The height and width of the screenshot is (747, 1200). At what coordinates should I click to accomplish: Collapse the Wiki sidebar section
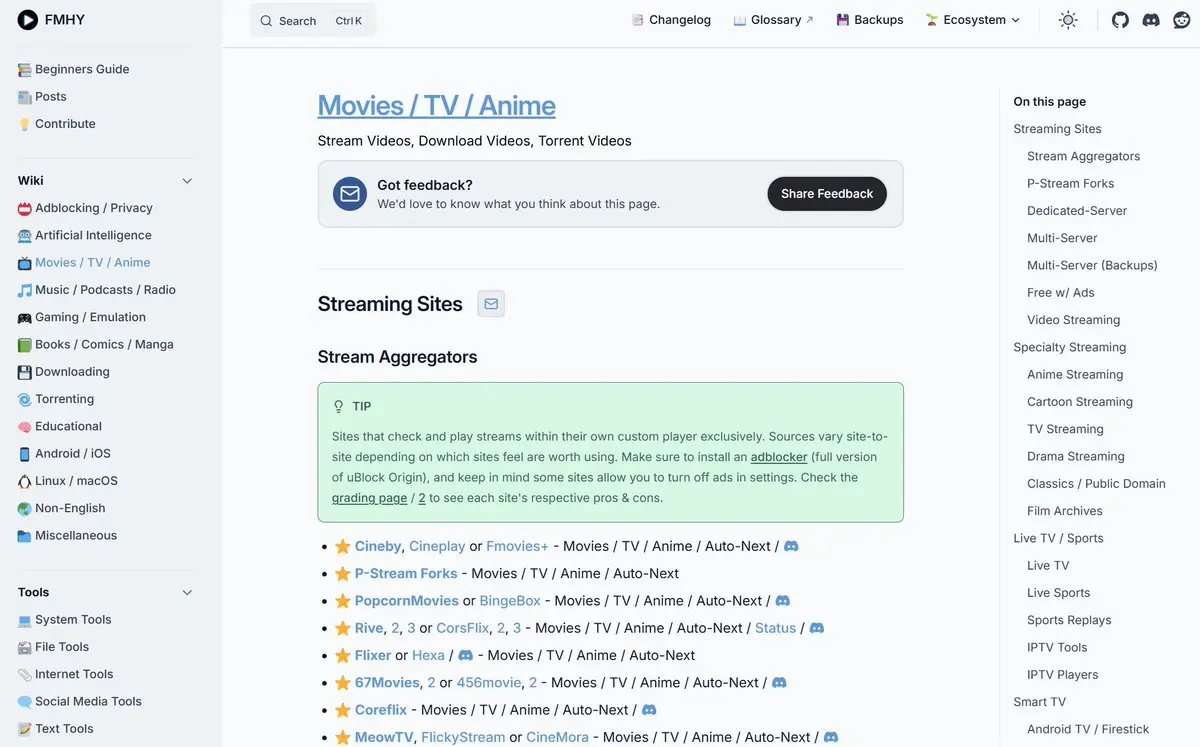coord(187,181)
